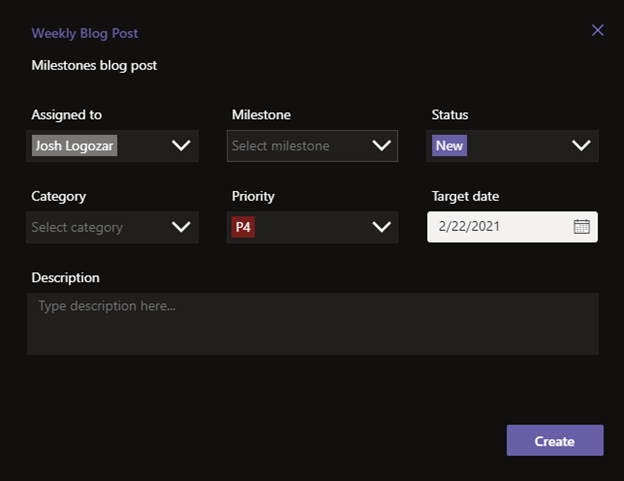Screen dimensions: 624x481
Task: Close the Weekly Blog Post dialog
Action: [597, 30]
